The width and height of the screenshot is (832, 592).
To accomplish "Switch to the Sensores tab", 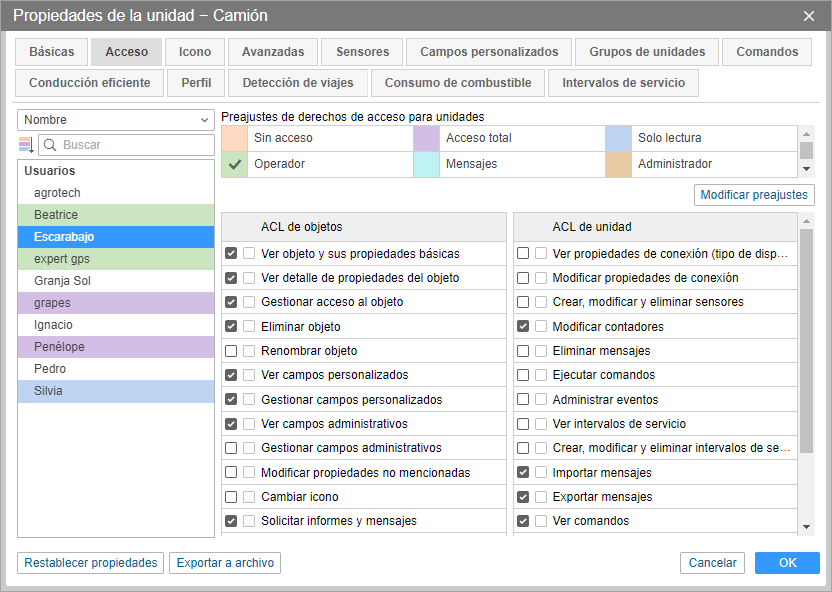I will pos(362,52).
